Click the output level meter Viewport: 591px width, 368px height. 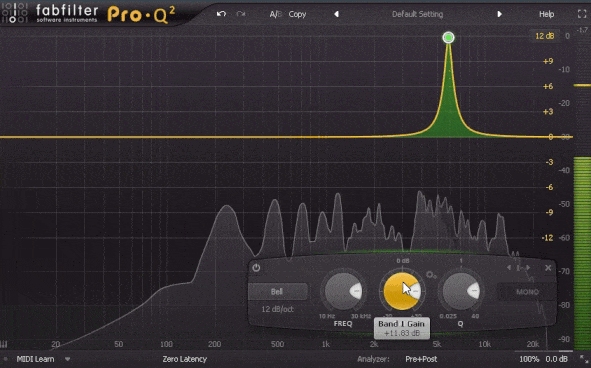[582, 189]
